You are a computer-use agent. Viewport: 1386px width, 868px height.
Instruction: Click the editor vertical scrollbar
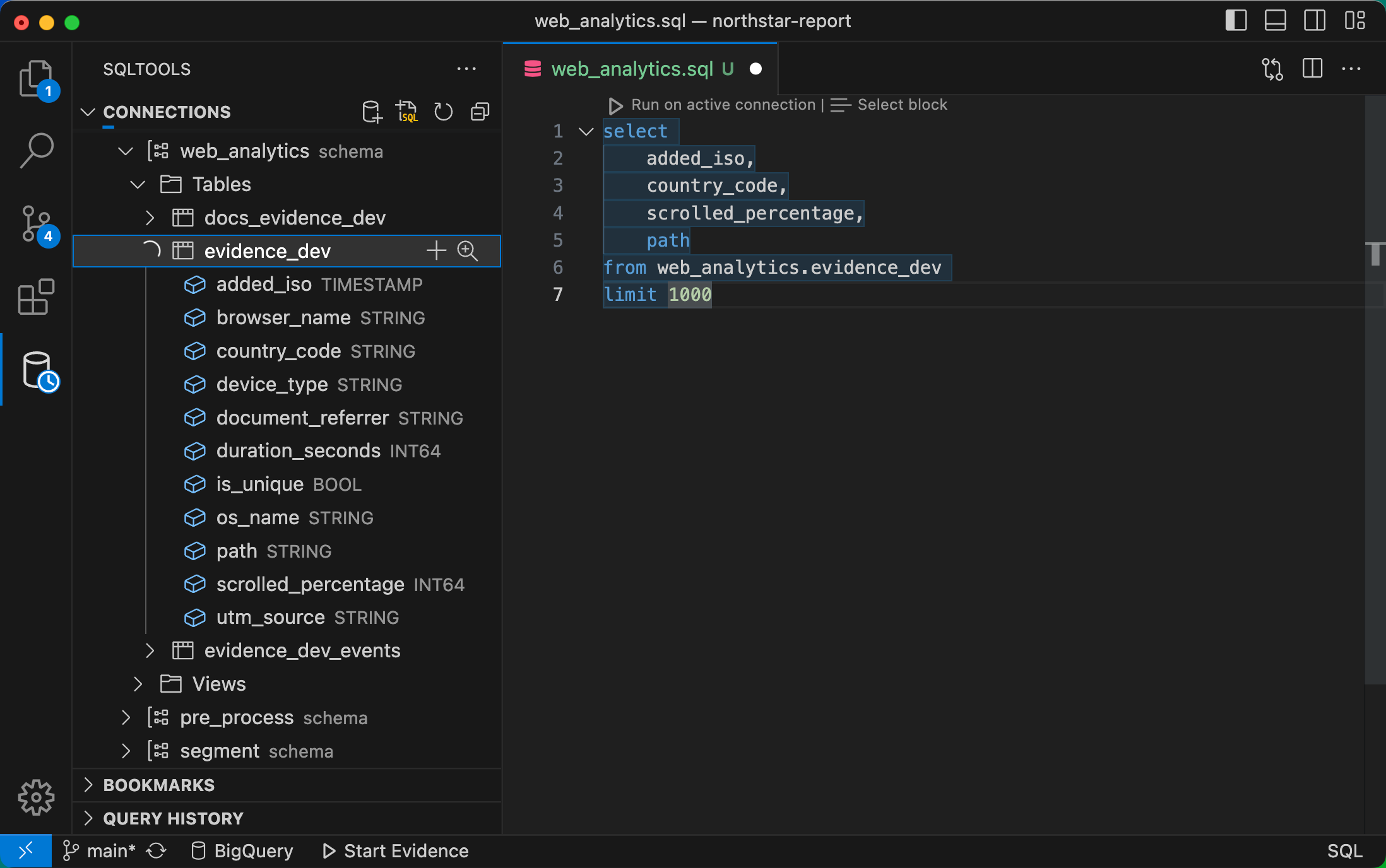(1375, 390)
